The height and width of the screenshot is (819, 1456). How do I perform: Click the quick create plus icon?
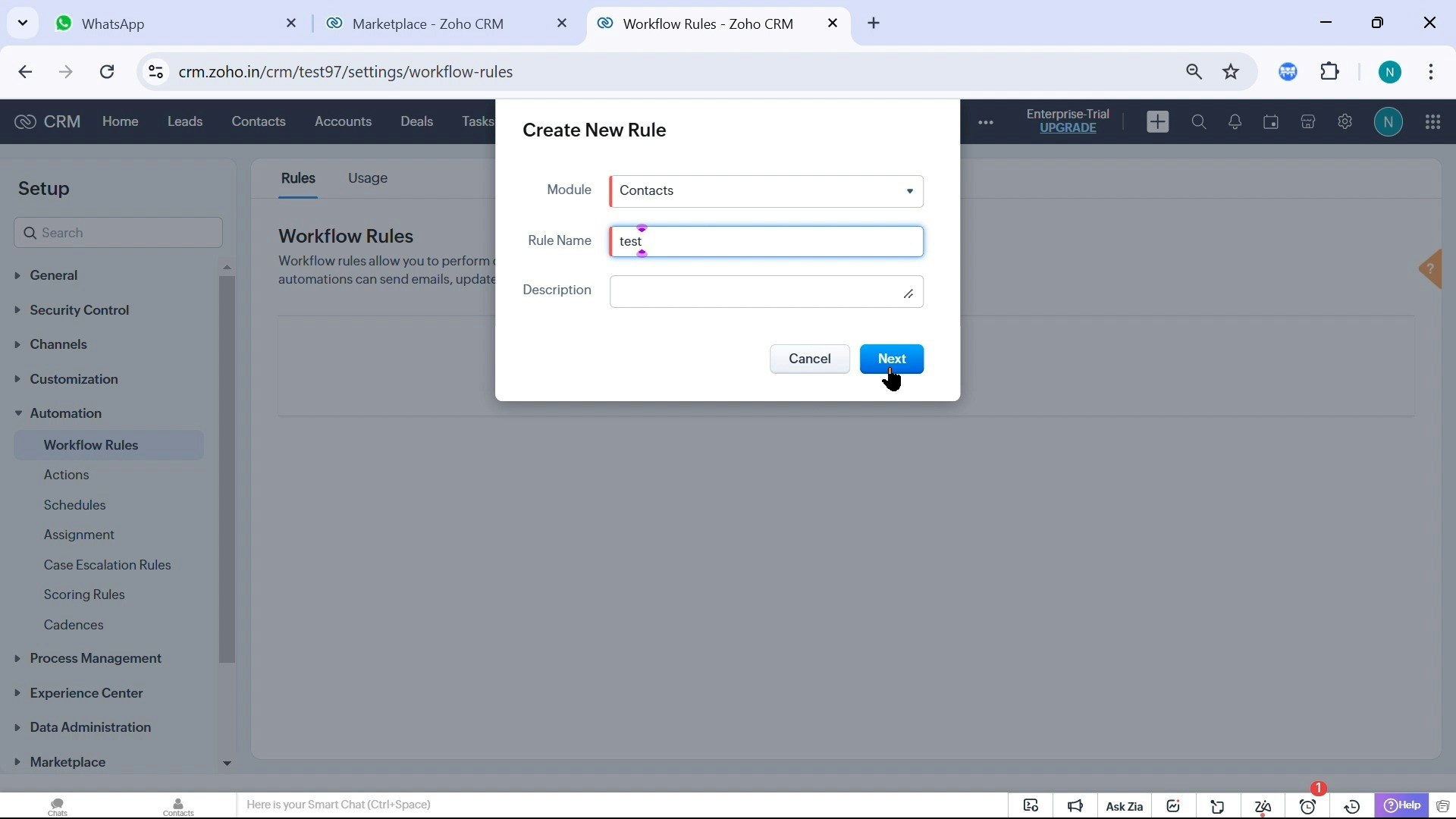coord(1157,122)
